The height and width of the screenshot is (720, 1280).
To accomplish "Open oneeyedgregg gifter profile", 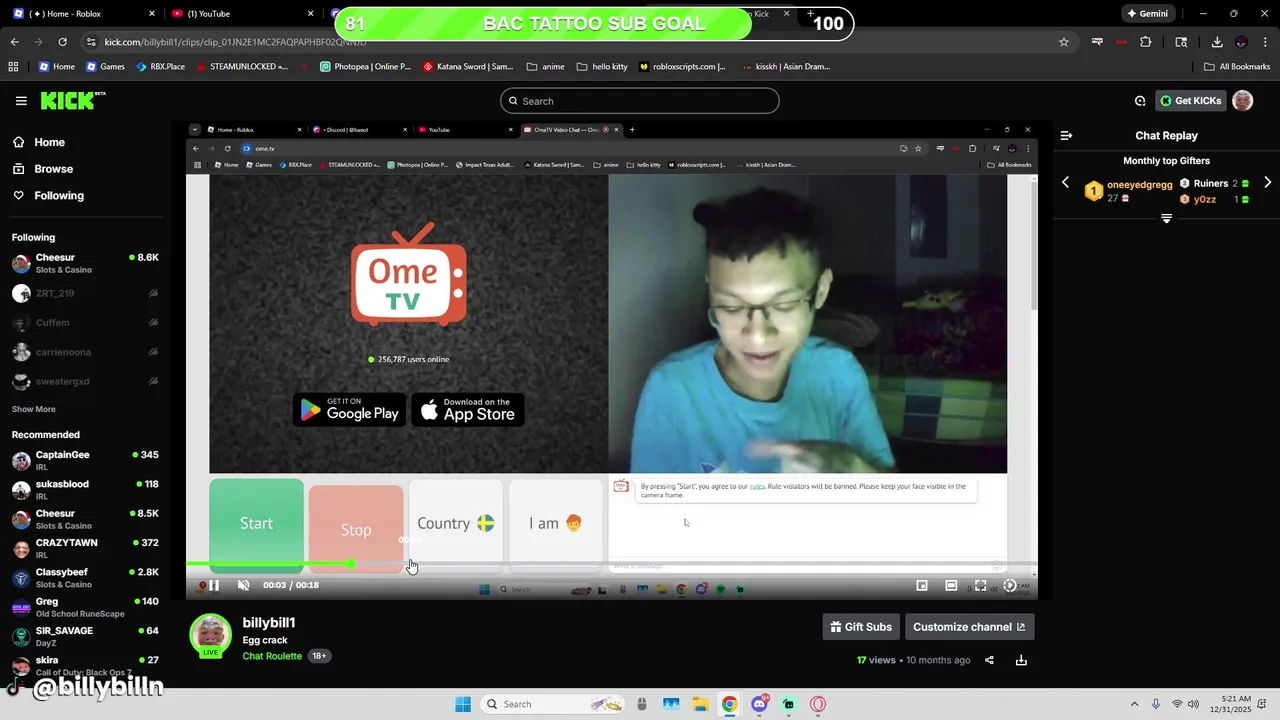I will point(1139,185).
